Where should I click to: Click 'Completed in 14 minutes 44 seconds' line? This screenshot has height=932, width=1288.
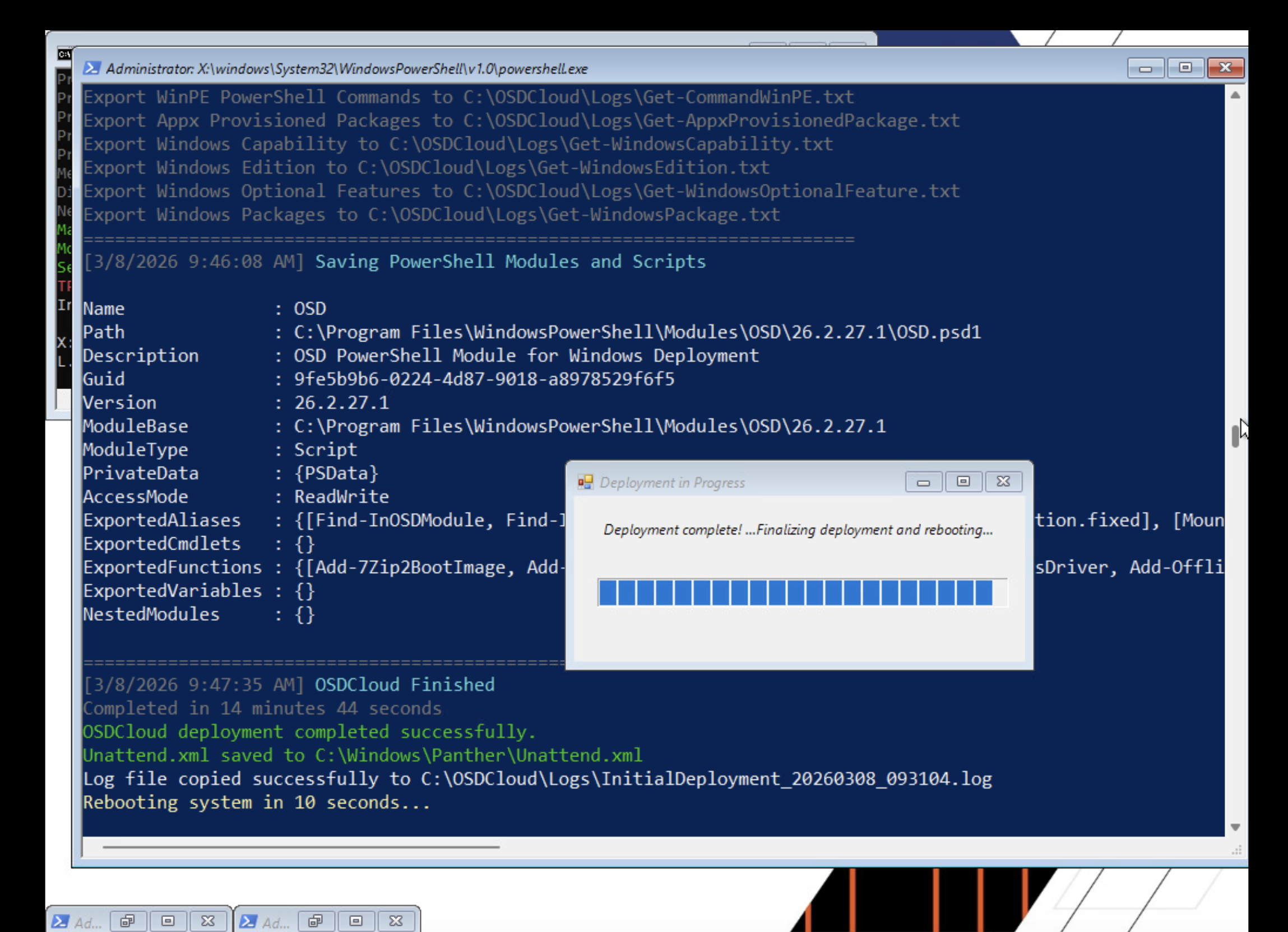[262, 709]
